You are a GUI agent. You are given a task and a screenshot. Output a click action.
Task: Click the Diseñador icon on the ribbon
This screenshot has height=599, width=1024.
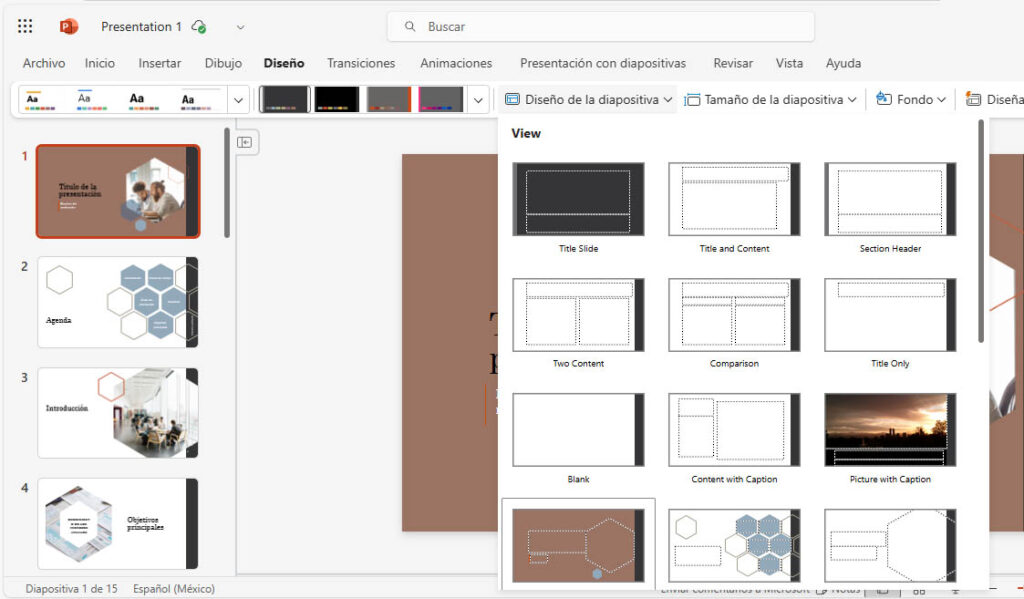[972, 99]
